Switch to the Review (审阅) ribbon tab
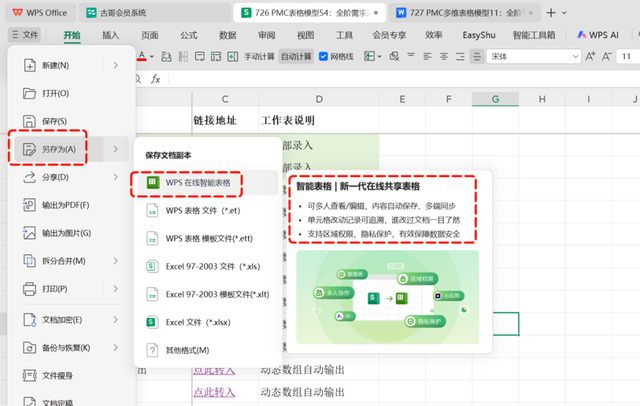The image size is (640, 406). (x=267, y=35)
